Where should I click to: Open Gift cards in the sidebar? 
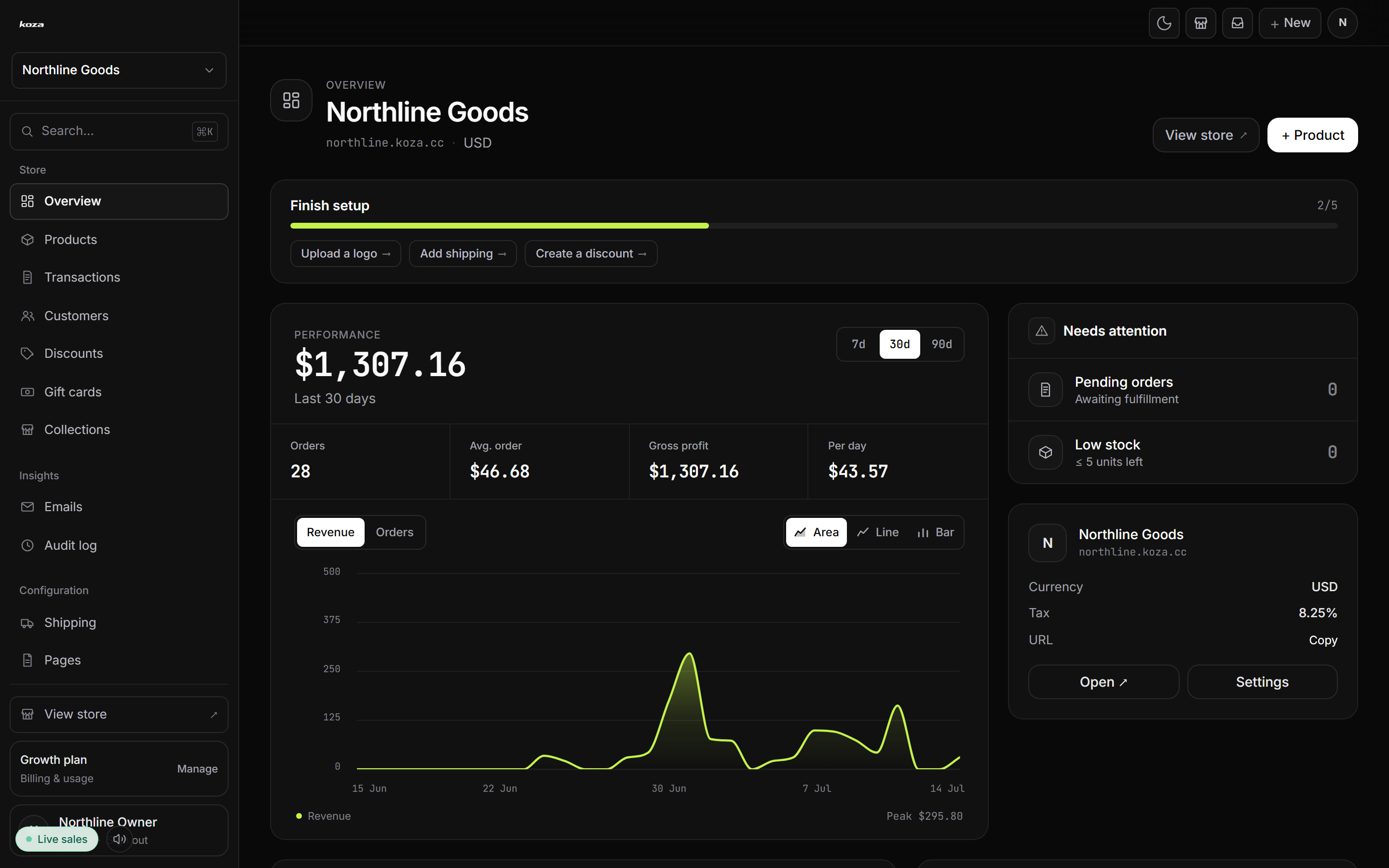click(x=119, y=392)
